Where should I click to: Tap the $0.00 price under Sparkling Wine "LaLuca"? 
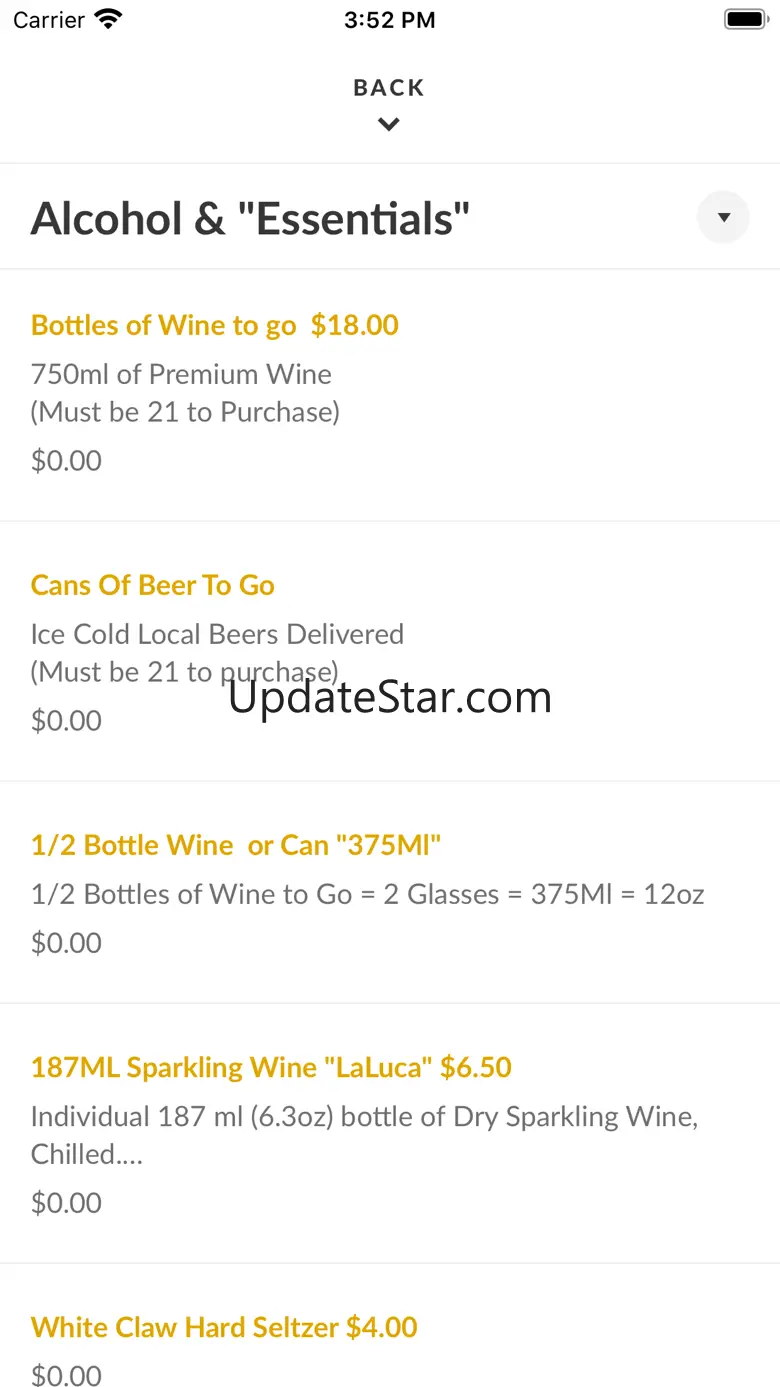(66, 1202)
